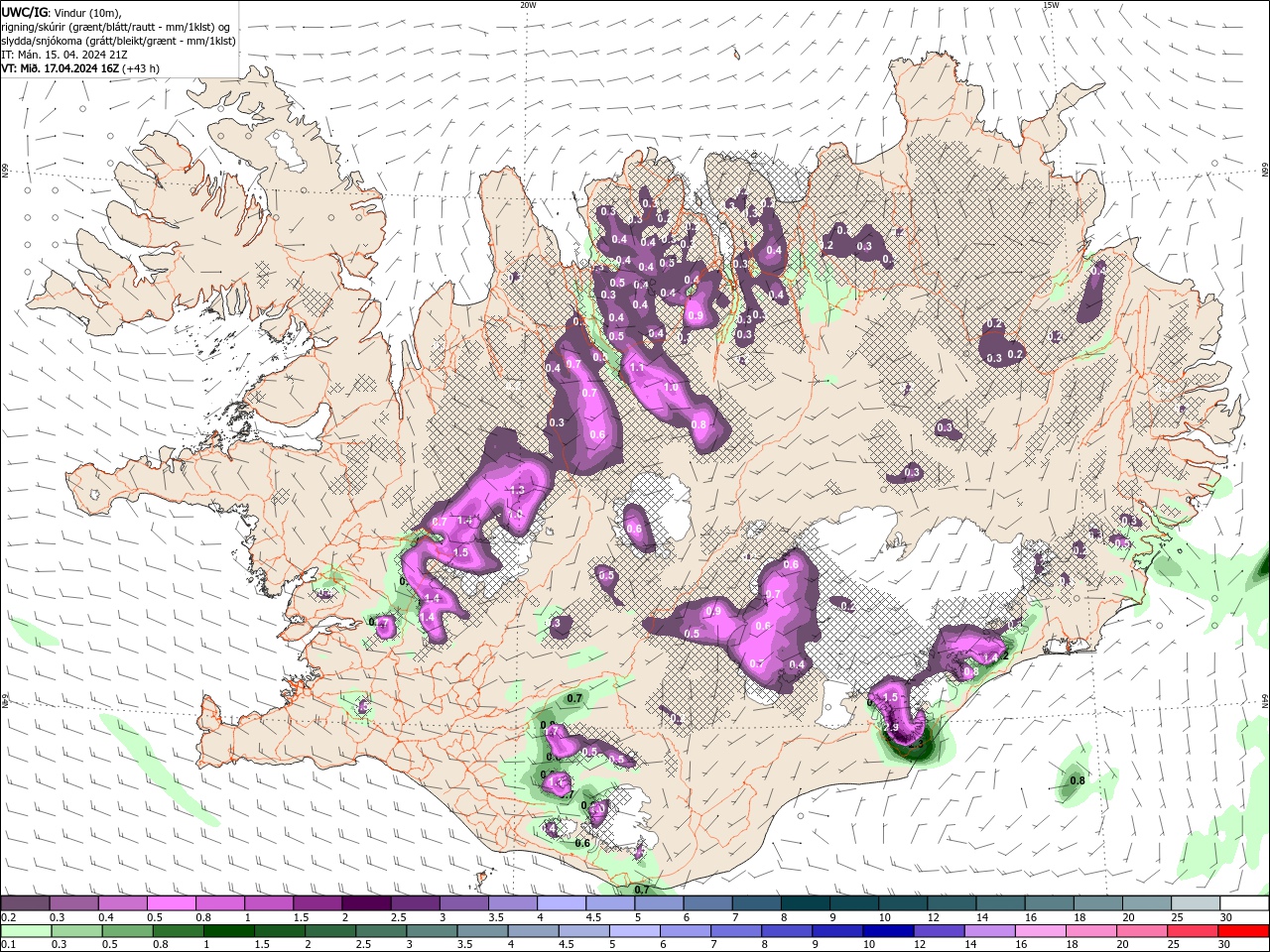1270x952 pixels.
Task: Click the 'IT: Mán. 15. 04. 2024 21Z' line
Action: 64,55
